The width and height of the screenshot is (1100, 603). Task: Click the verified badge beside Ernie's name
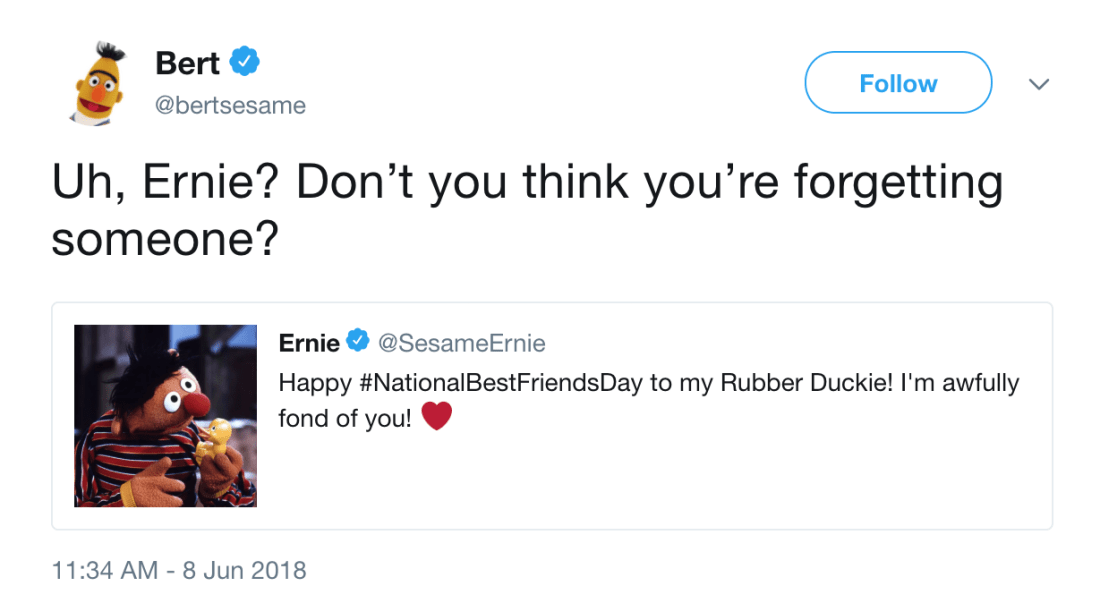click(357, 343)
